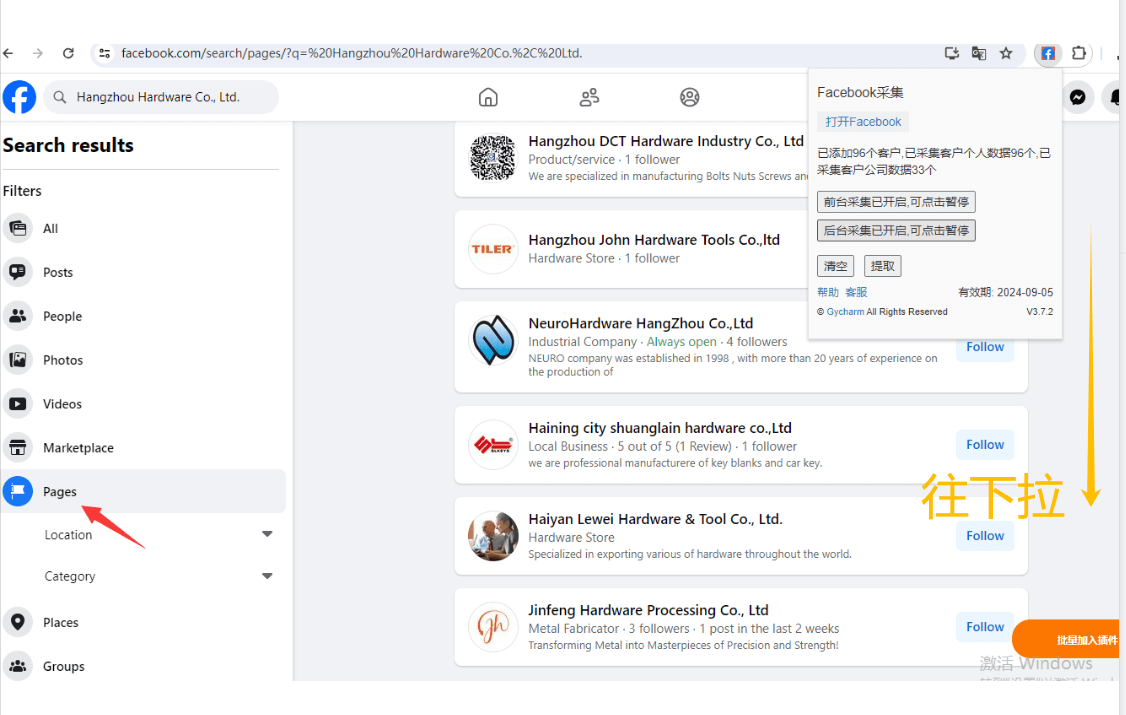The height and width of the screenshot is (715, 1126).
Task: Click the Facebook logo icon
Action: click(19, 97)
